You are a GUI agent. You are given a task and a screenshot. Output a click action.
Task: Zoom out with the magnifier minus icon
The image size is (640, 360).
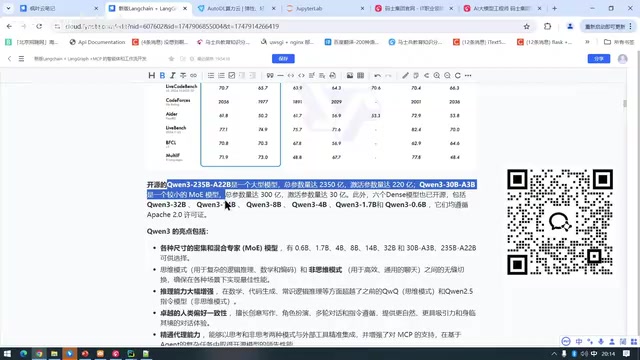click(x=447, y=76)
